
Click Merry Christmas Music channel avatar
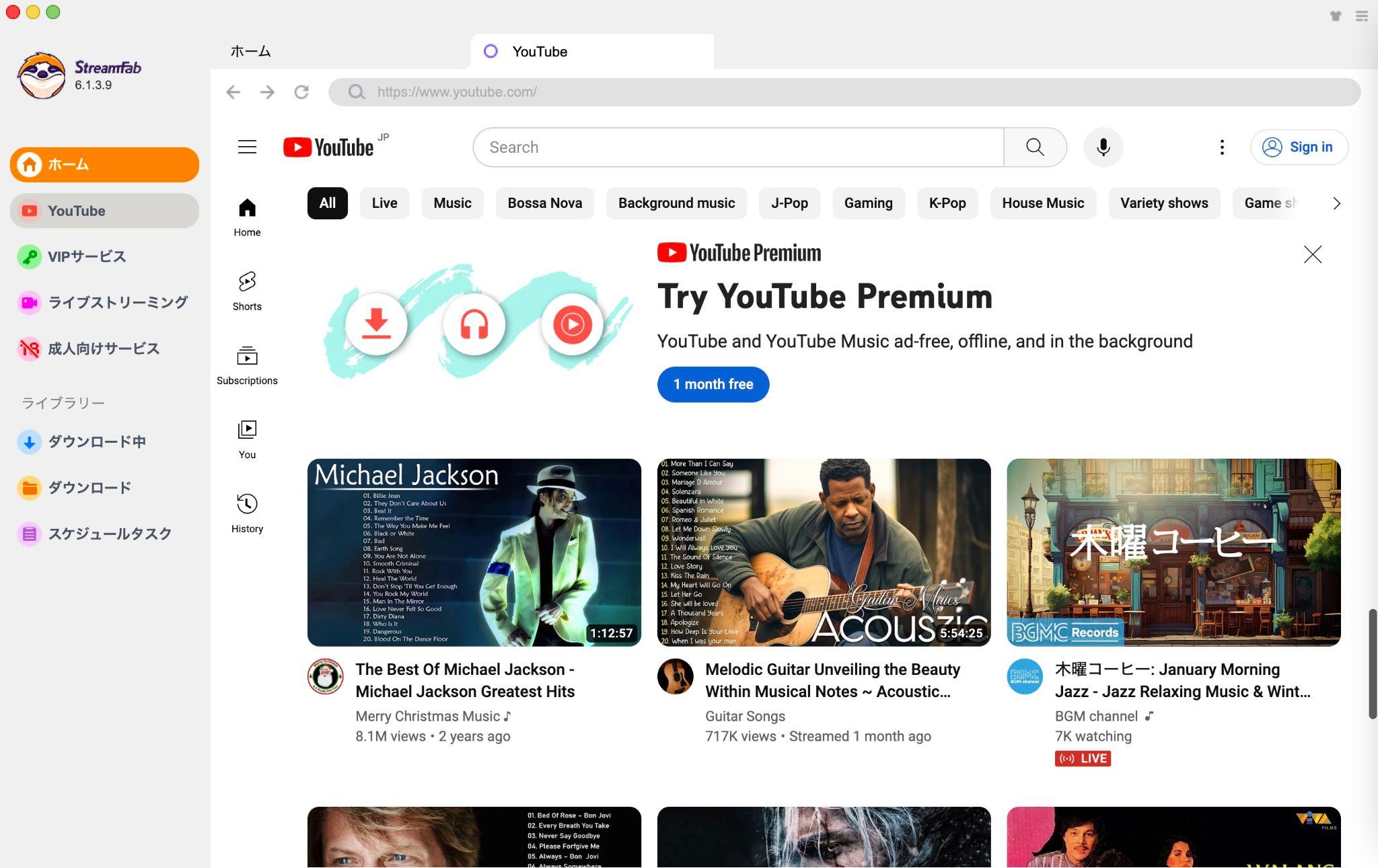click(x=326, y=676)
